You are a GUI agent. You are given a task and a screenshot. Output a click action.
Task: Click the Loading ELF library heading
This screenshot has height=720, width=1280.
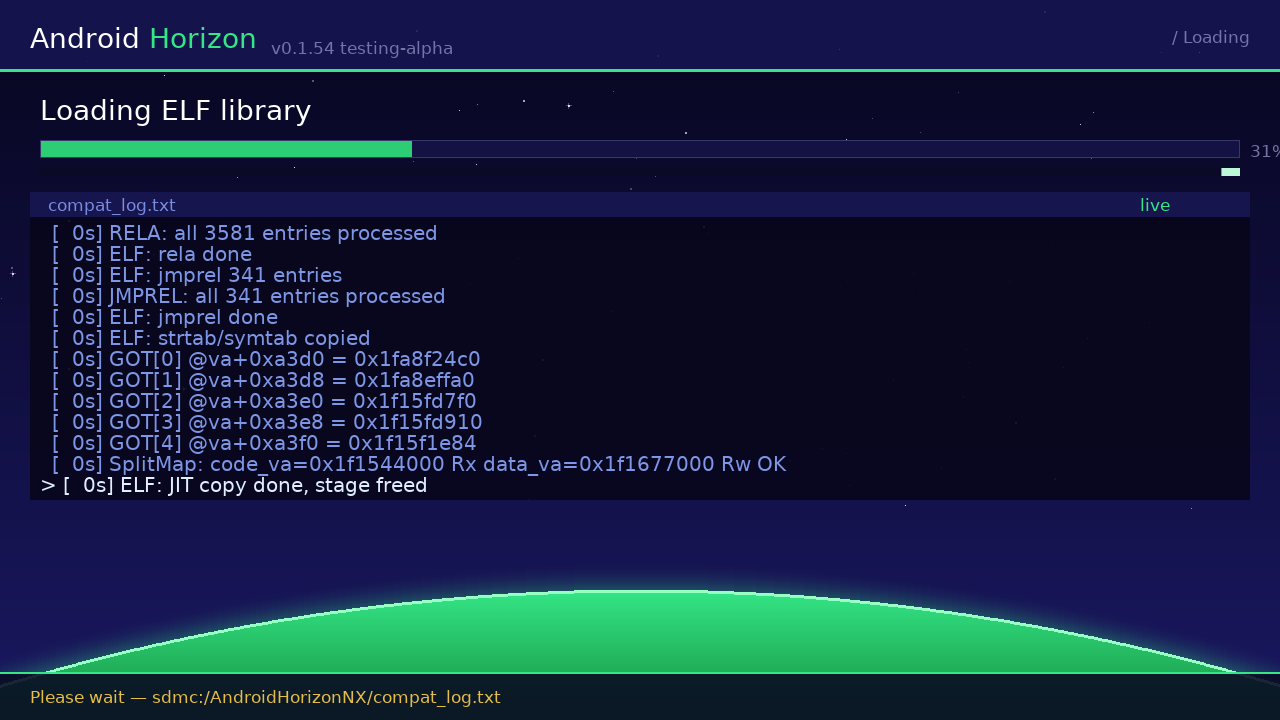(176, 111)
